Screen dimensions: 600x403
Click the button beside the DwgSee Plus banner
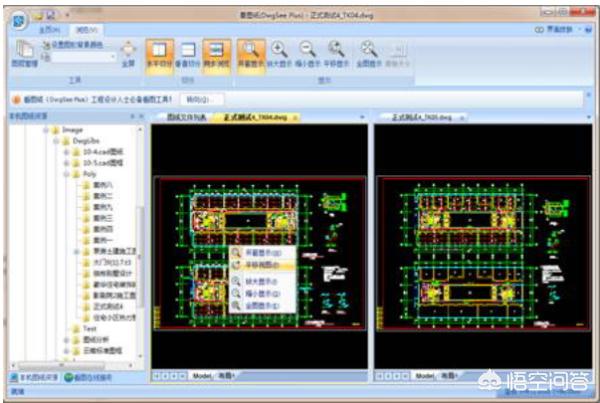[202, 100]
